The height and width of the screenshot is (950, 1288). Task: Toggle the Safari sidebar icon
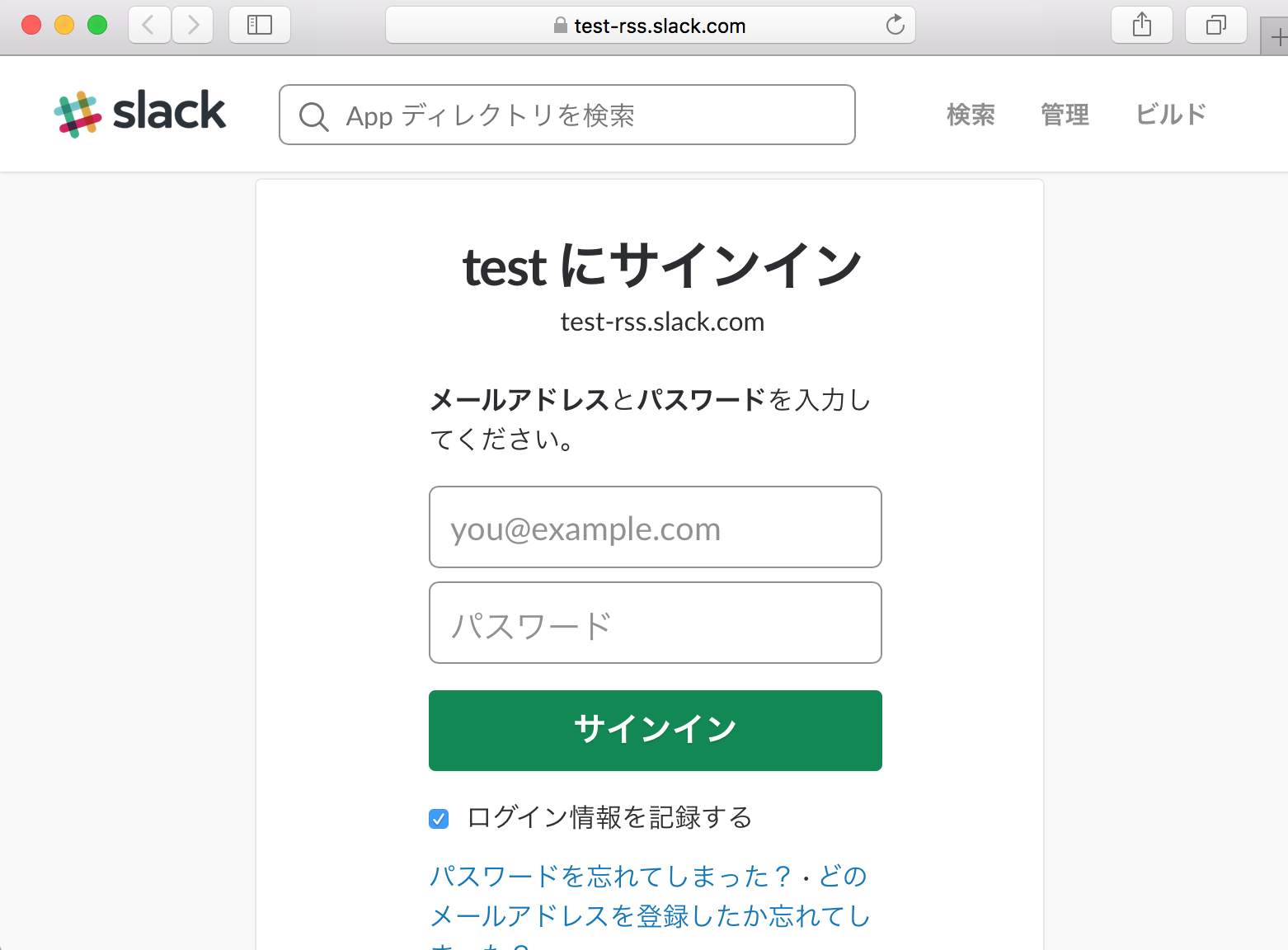pos(260,25)
